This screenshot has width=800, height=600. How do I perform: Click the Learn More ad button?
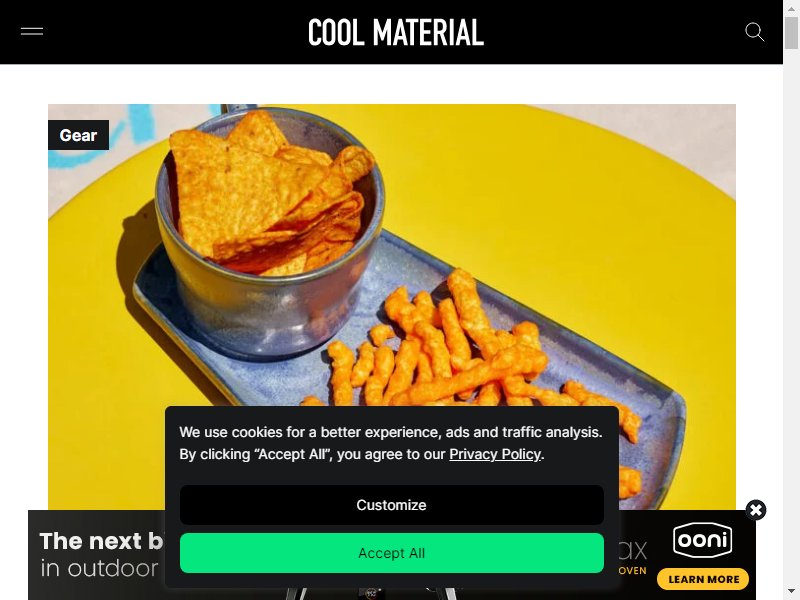point(703,579)
